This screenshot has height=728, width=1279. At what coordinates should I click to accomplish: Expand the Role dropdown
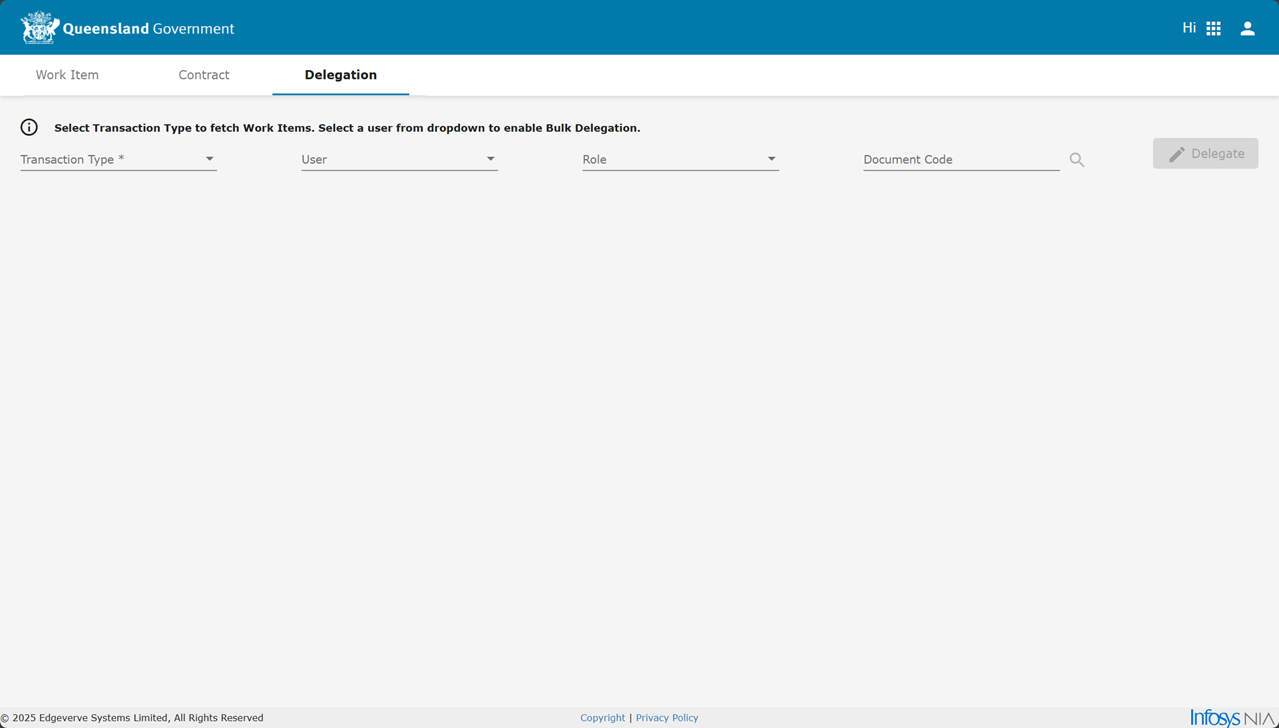(680, 159)
